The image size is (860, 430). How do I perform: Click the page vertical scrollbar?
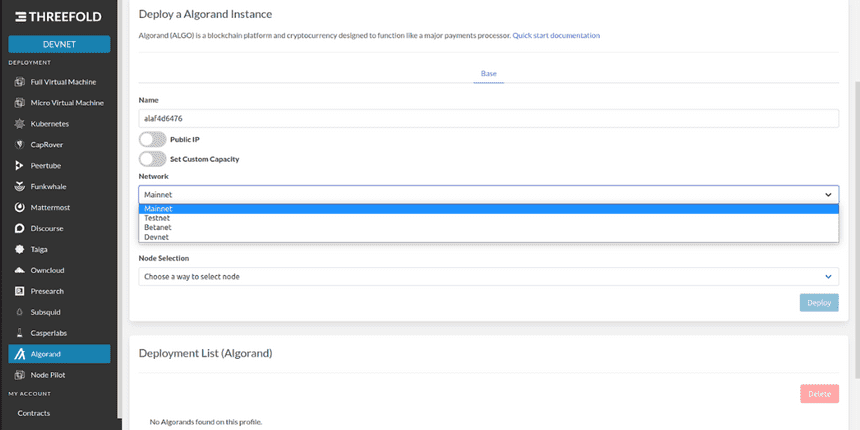coord(857,230)
